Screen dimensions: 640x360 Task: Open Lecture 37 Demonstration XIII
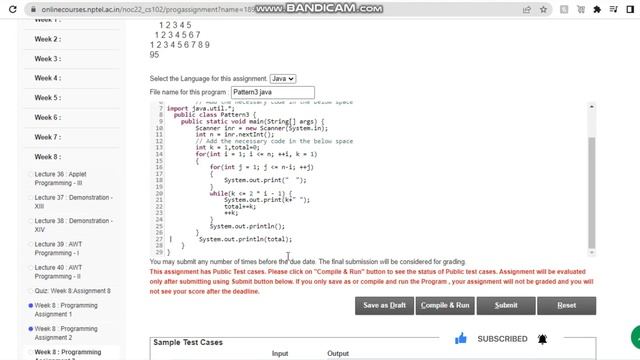click(73, 202)
